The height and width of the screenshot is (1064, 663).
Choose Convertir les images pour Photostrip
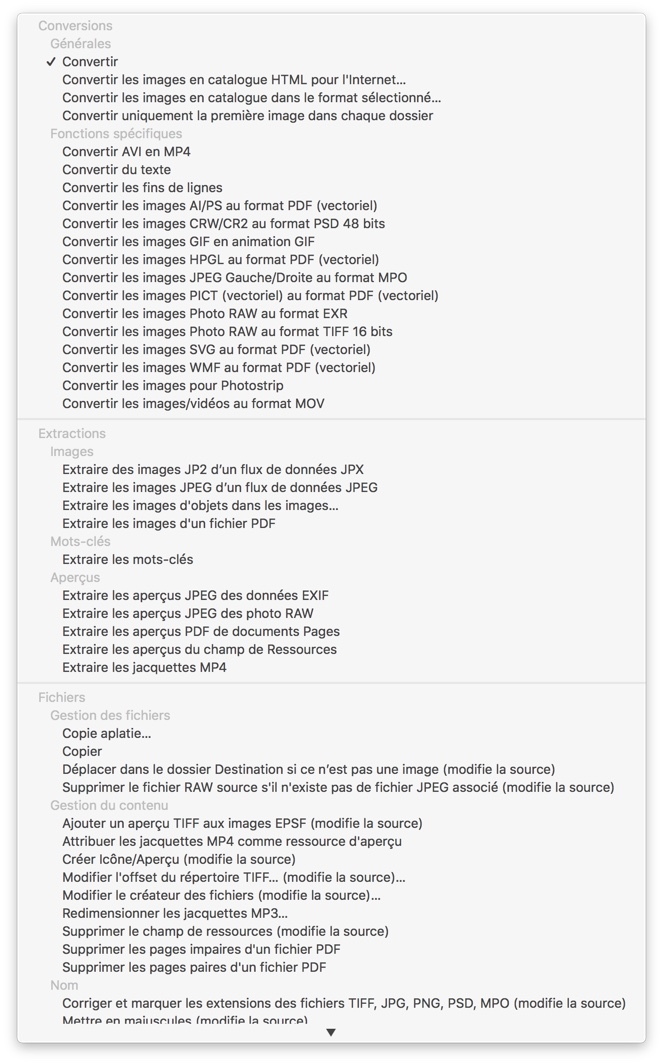click(x=331, y=385)
